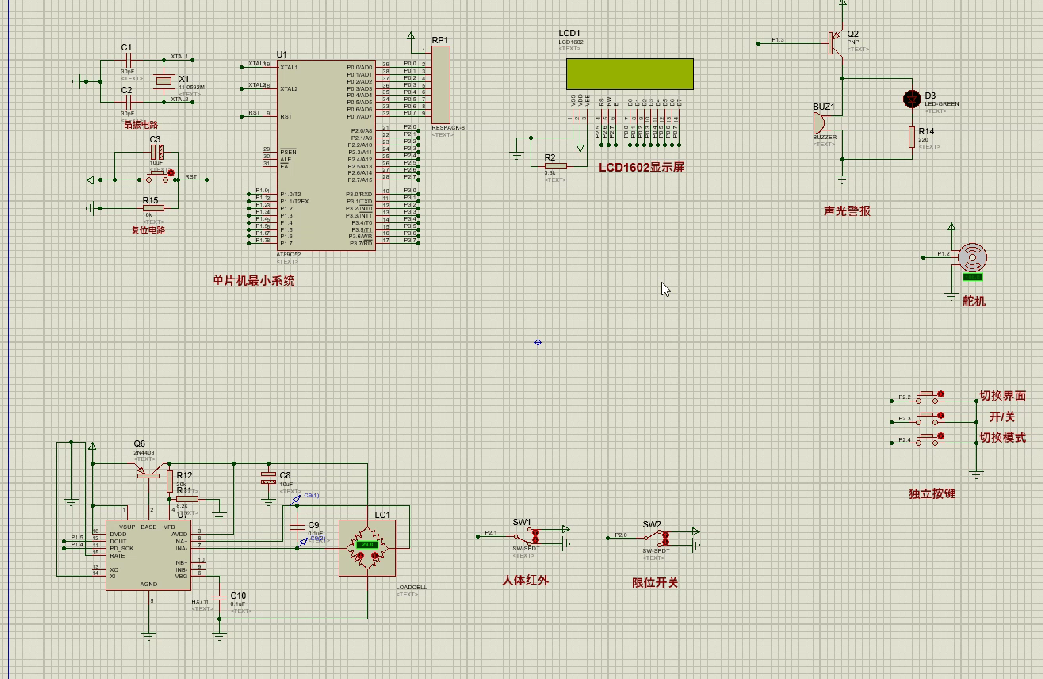Click the LCD1602显示屏 label
The height and width of the screenshot is (679, 1043).
(x=641, y=168)
